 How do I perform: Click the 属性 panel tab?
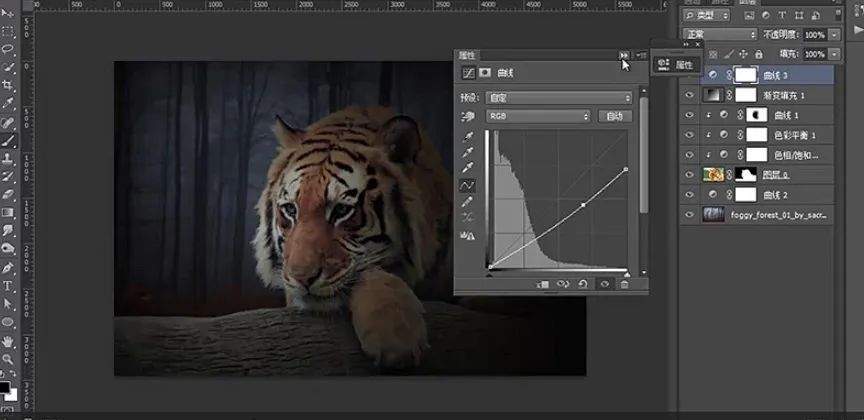[x=468, y=54]
